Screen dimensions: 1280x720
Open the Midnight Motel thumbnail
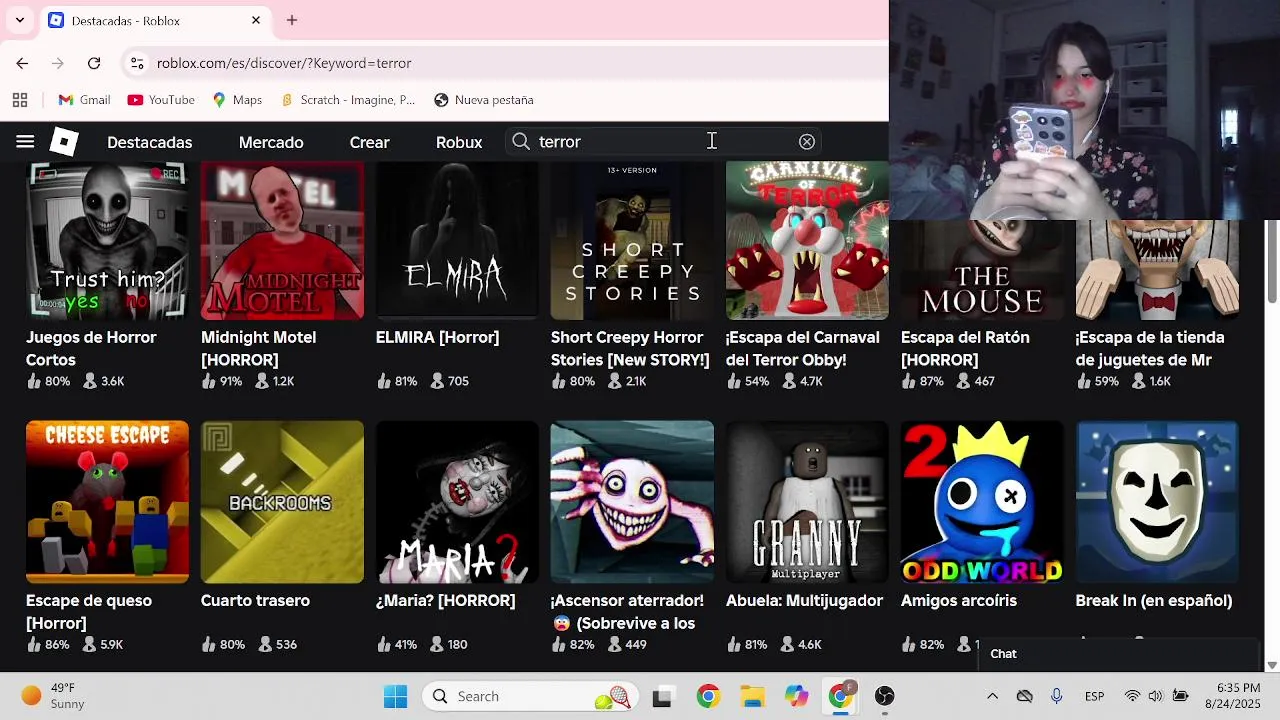click(282, 240)
